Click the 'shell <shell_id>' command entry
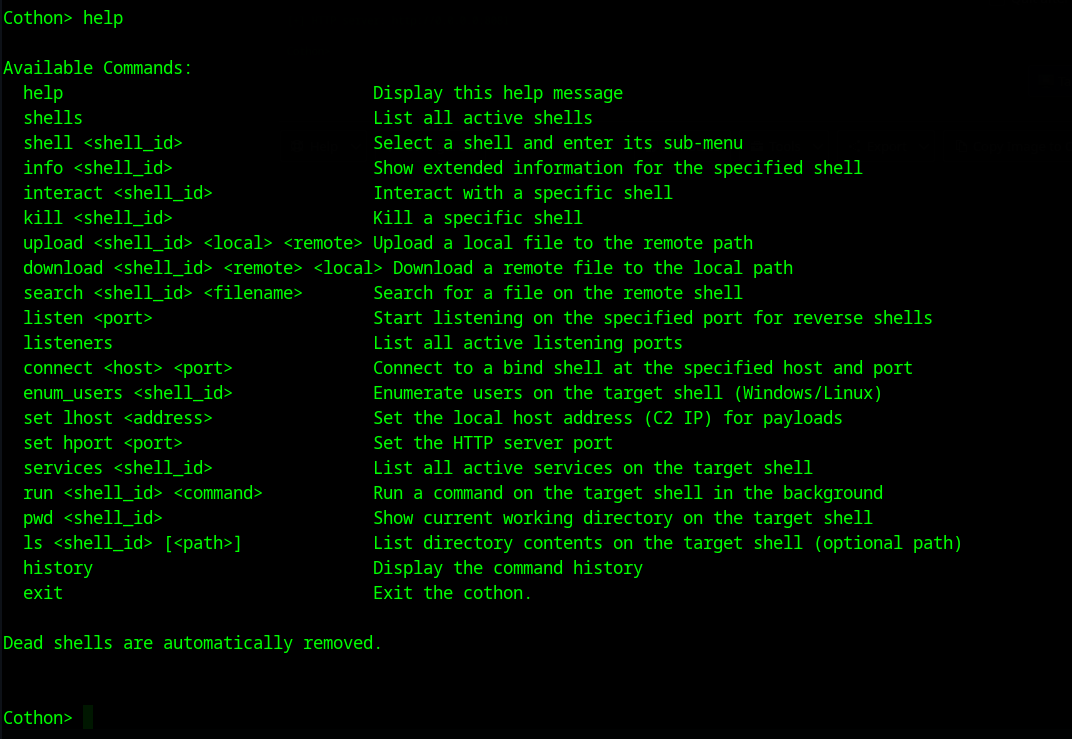Image resolution: width=1072 pixels, height=739 pixels. pos(103,143)
